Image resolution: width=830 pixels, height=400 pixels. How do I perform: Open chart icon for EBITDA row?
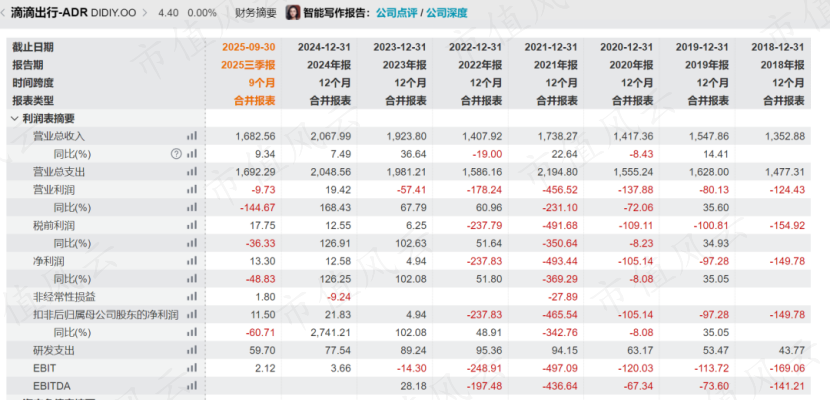[192, 386]
